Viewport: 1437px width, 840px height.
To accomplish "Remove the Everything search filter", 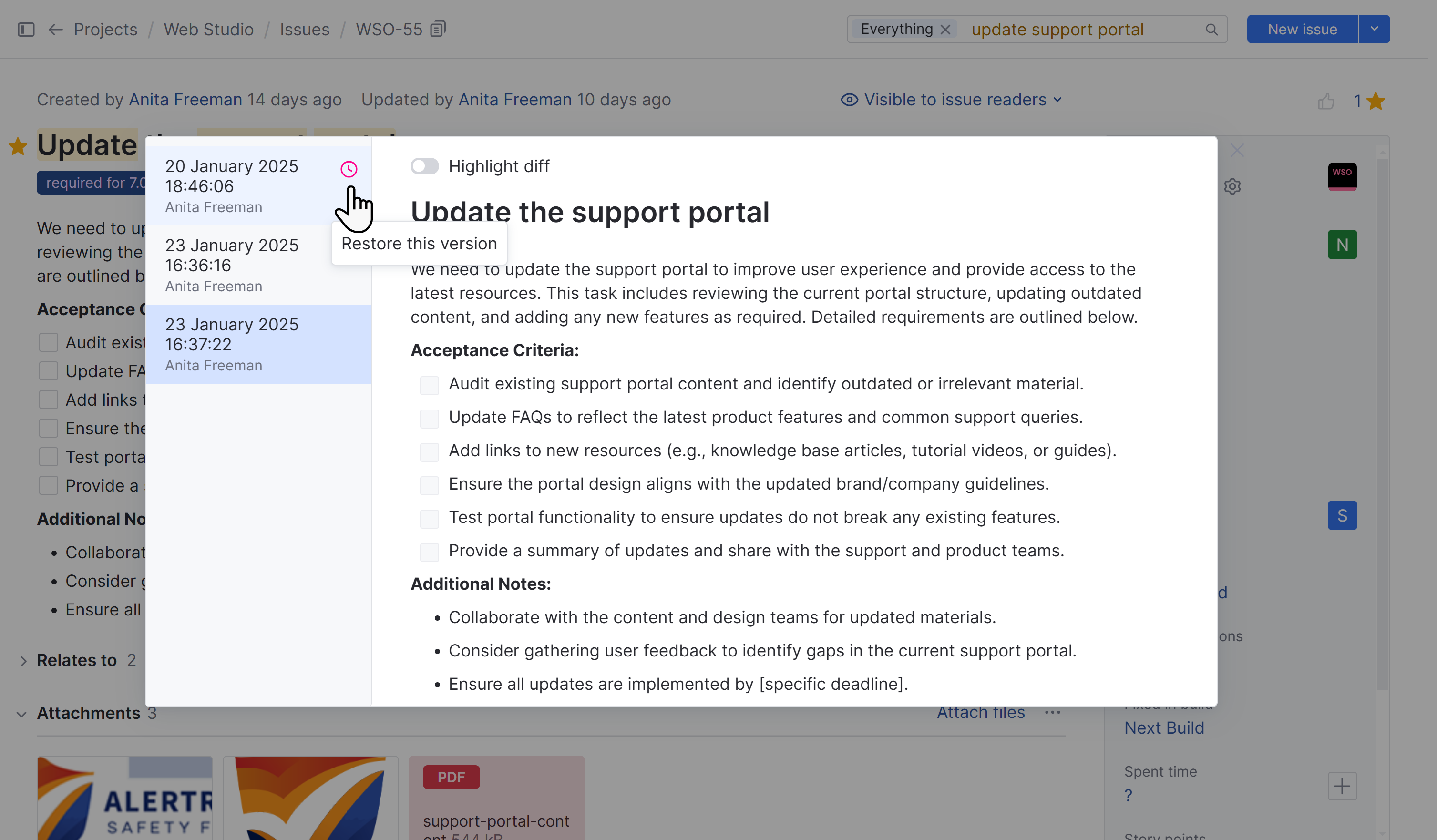I will coord(945,29).
